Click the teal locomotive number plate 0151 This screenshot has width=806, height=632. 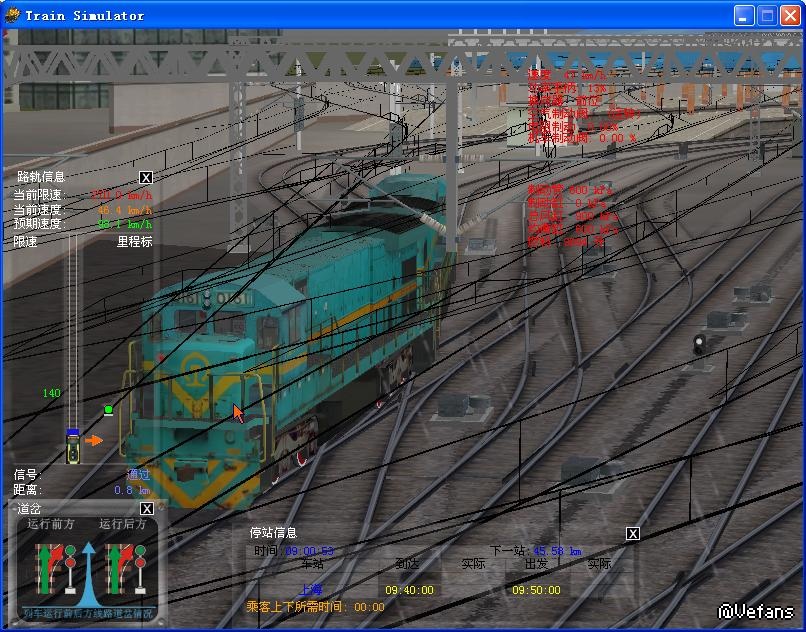[x=235, y=298]
